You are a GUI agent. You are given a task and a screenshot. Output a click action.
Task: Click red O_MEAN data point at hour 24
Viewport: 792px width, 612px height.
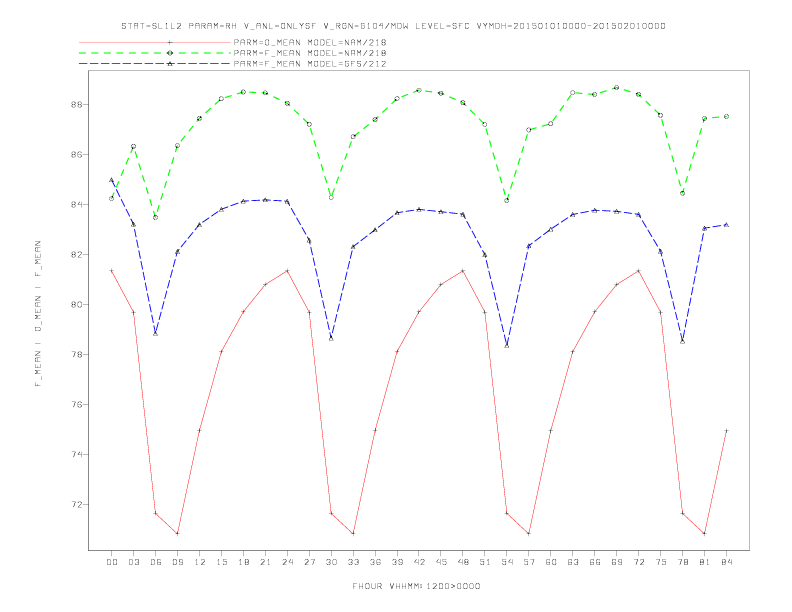click(x=287, y=271)
